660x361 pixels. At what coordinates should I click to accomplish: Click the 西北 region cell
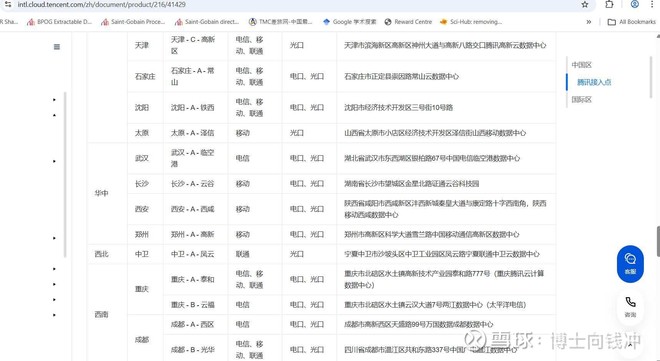[107, 254]
